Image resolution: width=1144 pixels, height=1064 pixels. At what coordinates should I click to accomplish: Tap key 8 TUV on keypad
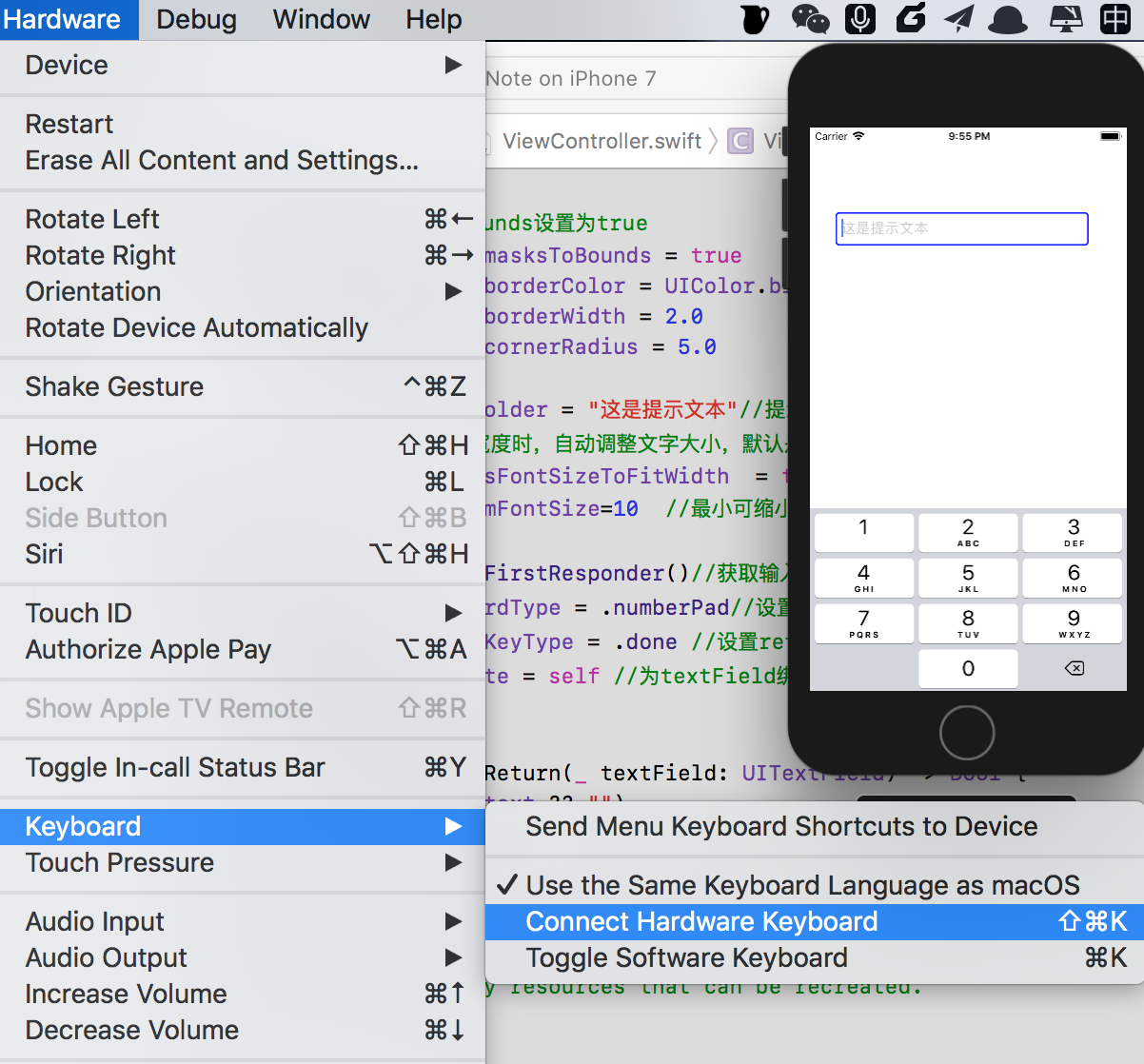[968, 623]
